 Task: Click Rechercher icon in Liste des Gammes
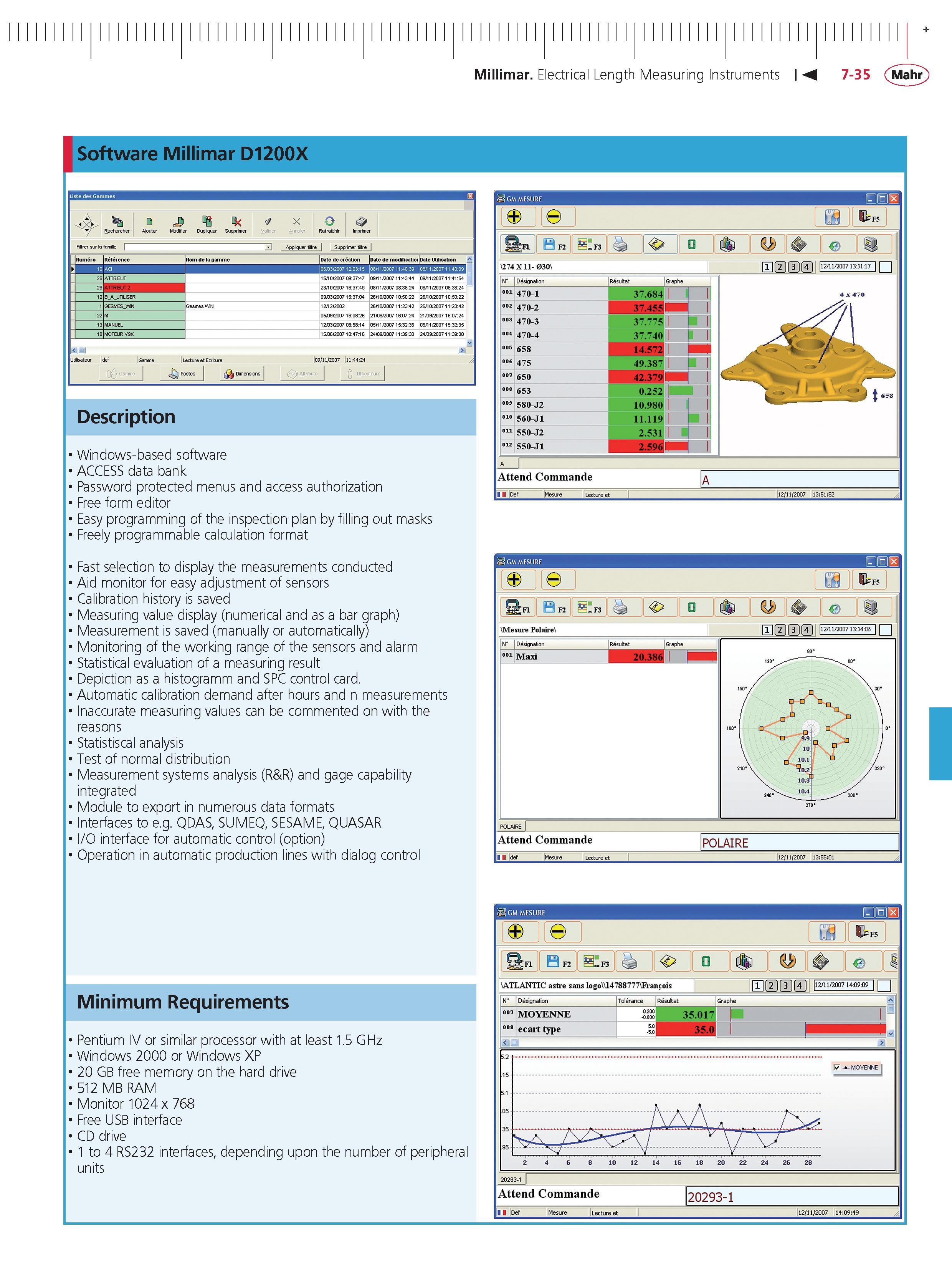pos(117,224)
